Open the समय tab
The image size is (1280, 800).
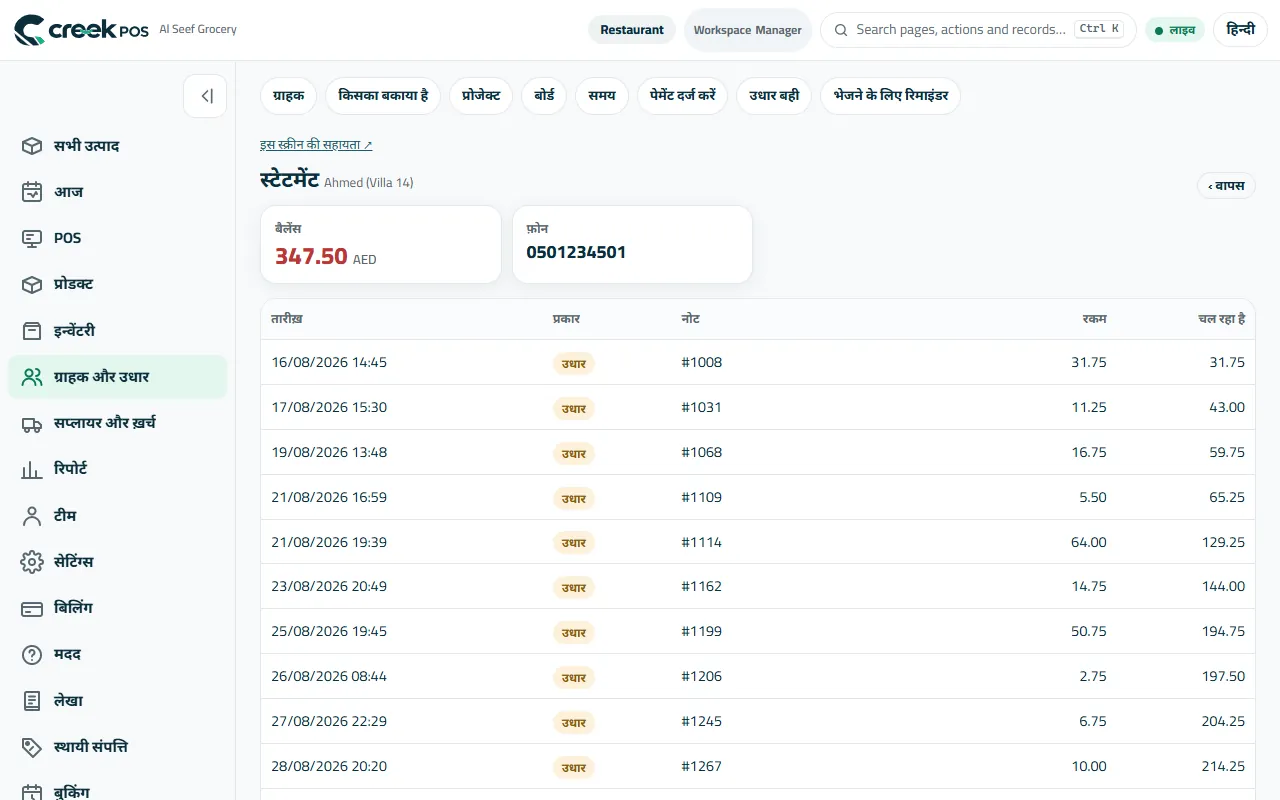(602, 96)
